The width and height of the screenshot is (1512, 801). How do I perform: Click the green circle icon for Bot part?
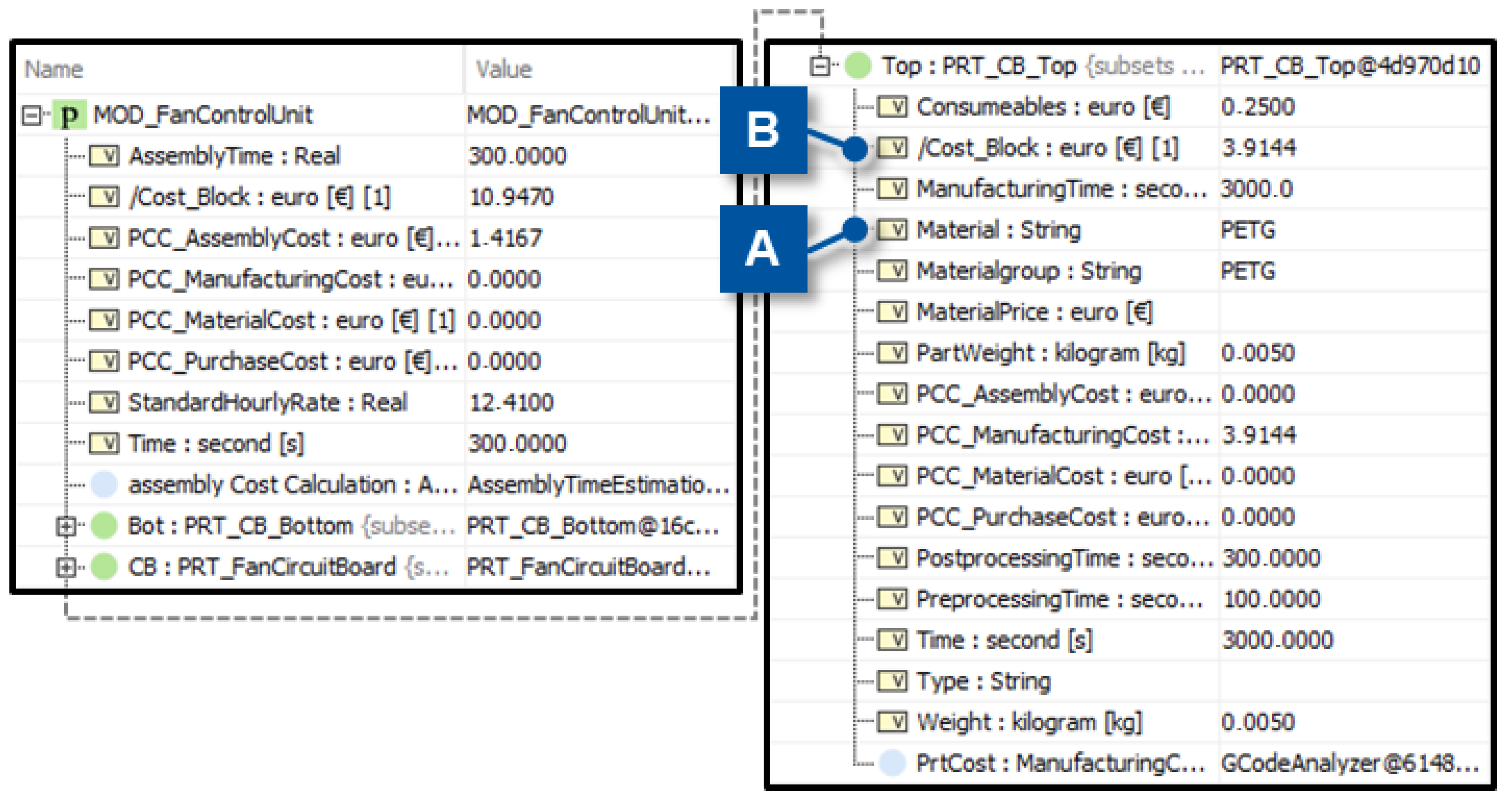pos(104,526)
